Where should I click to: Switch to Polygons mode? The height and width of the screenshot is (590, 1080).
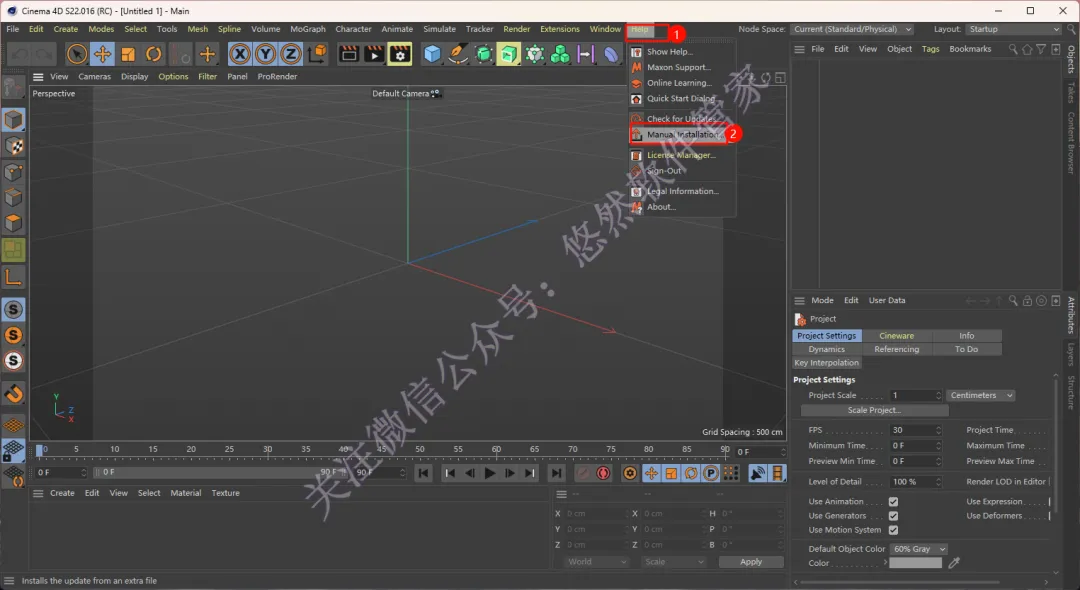click(x=13, y=223)
